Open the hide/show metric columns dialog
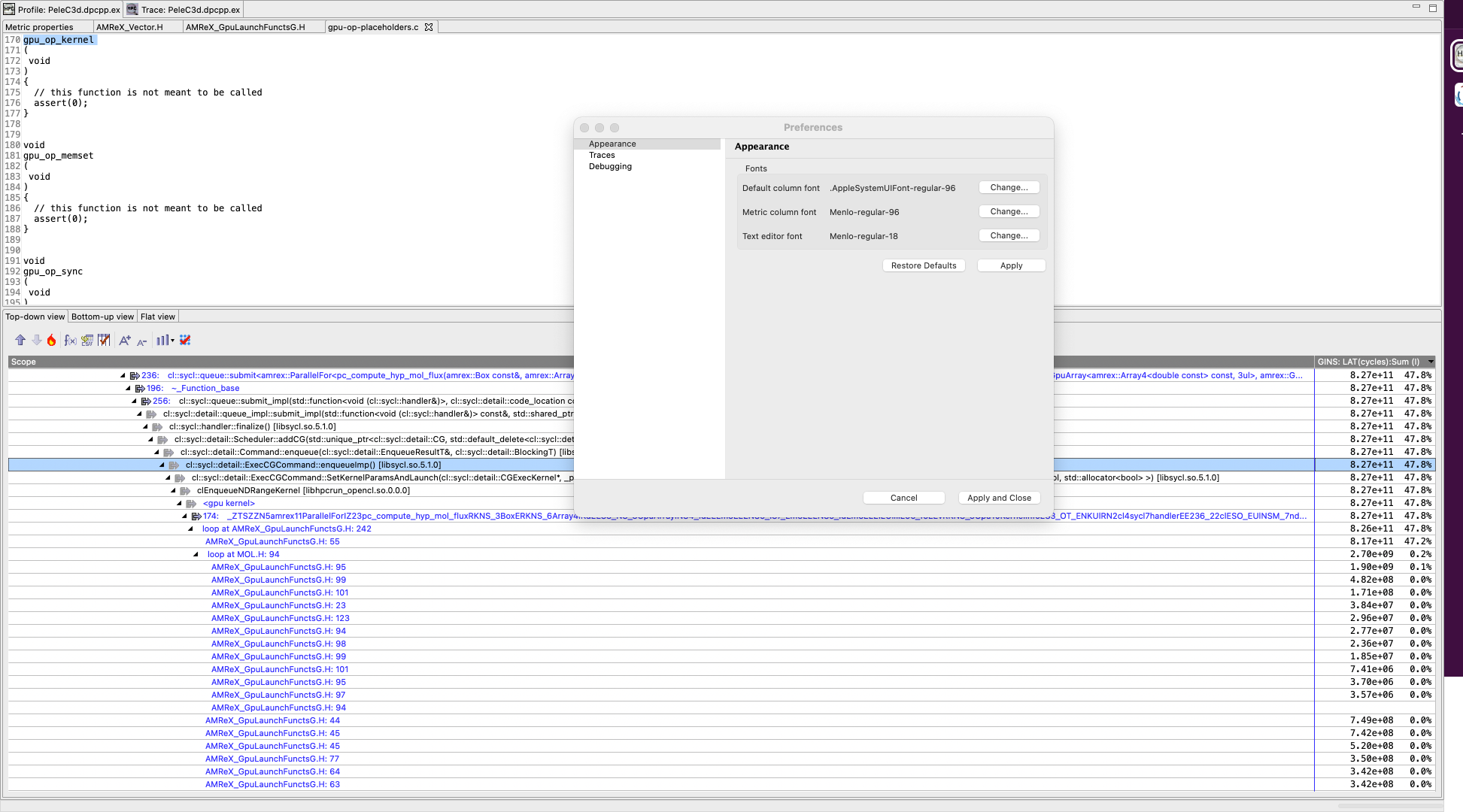Image resolution: width=1463 pixels, height=812 pixels. coord(104,340)
